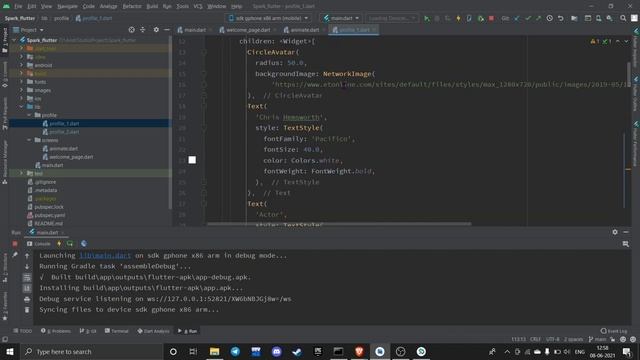Open project tool window settings gear
The height and width of the screenshot is (360, 640).
click(156, 30)
